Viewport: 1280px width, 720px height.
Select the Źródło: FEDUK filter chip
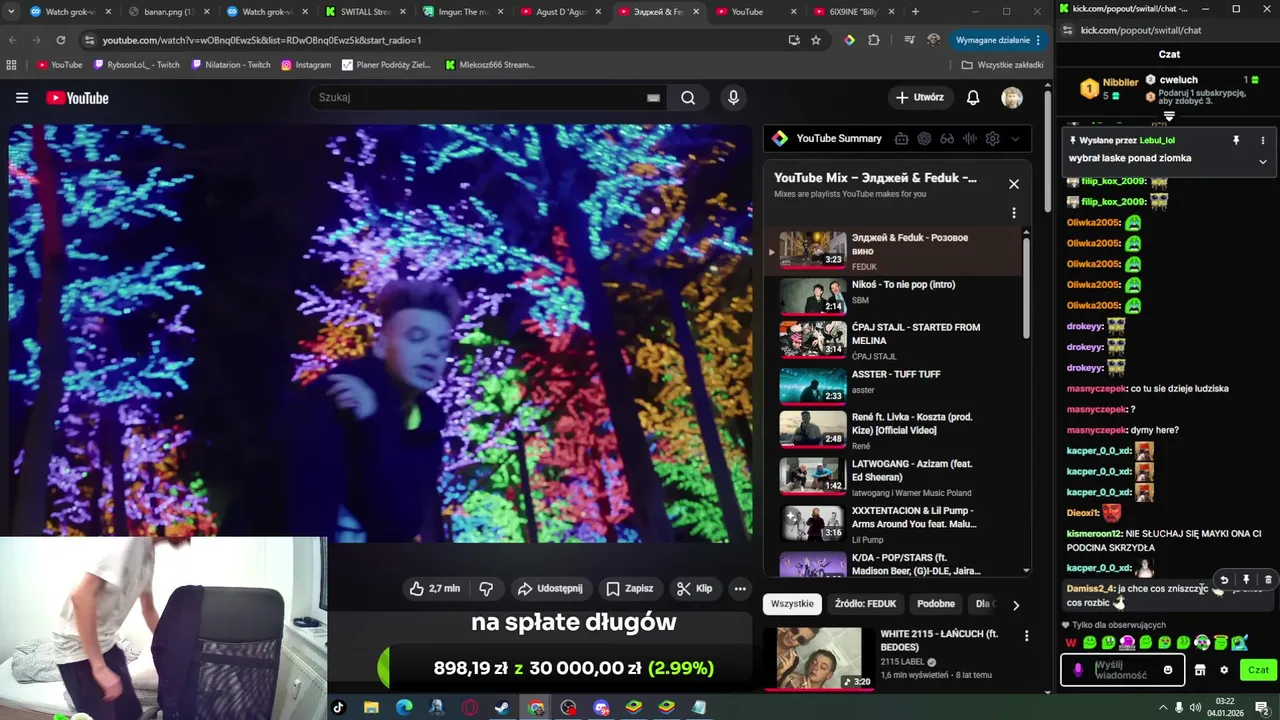coord(866,604)
